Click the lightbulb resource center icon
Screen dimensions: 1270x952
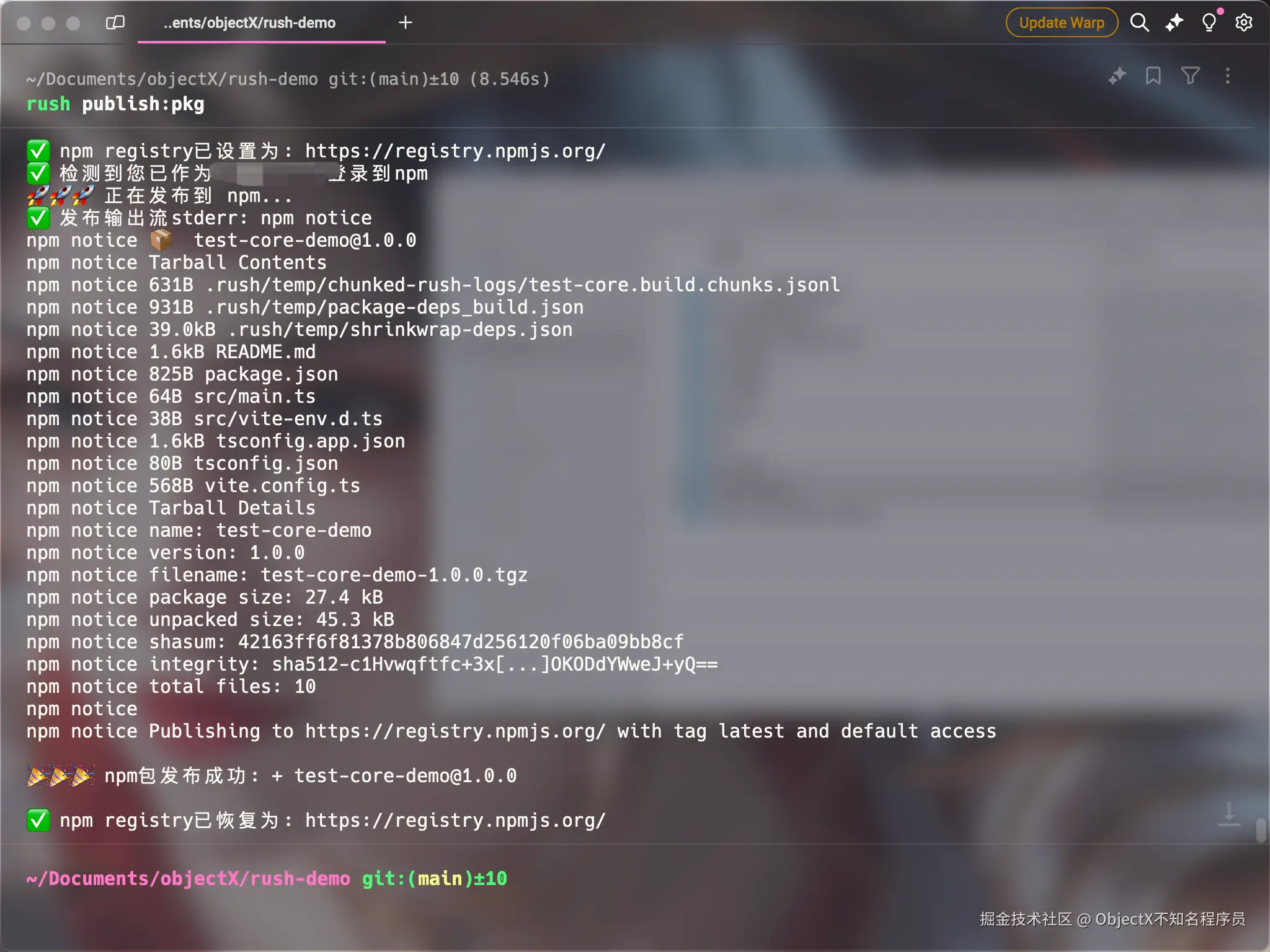point(1209,23)
